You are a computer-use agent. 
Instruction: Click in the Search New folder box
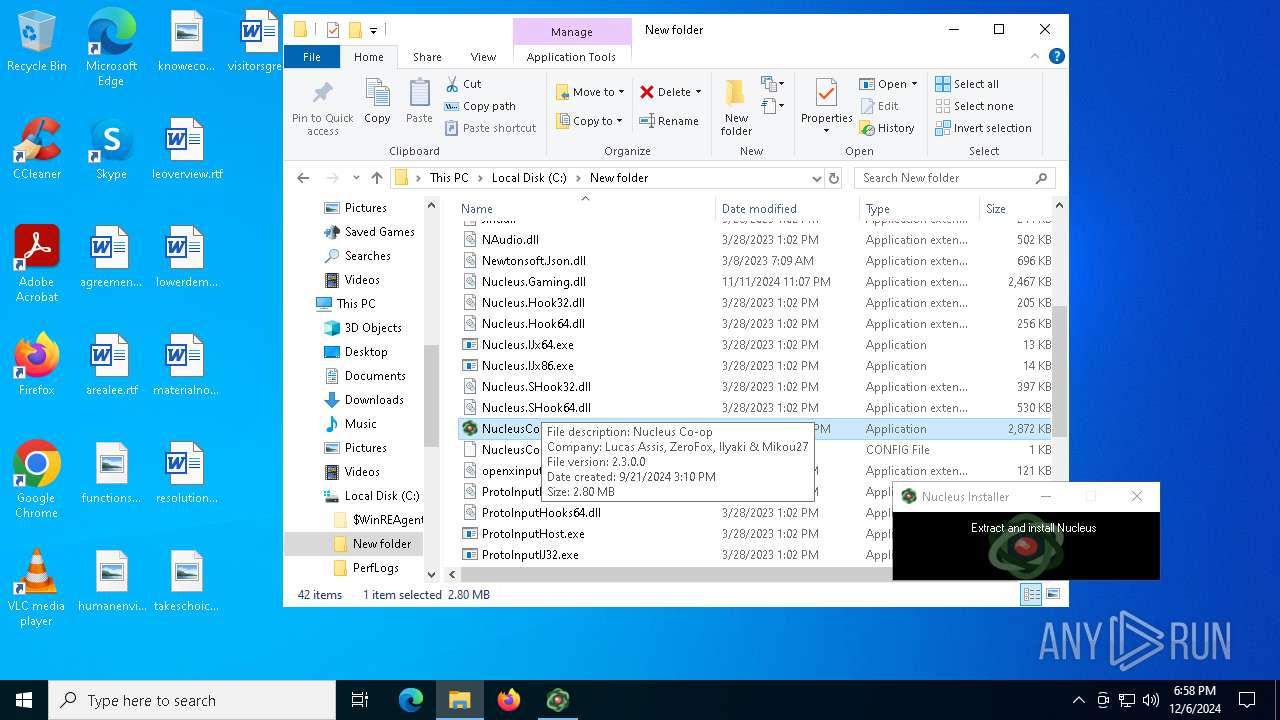(x=953, y=178)
